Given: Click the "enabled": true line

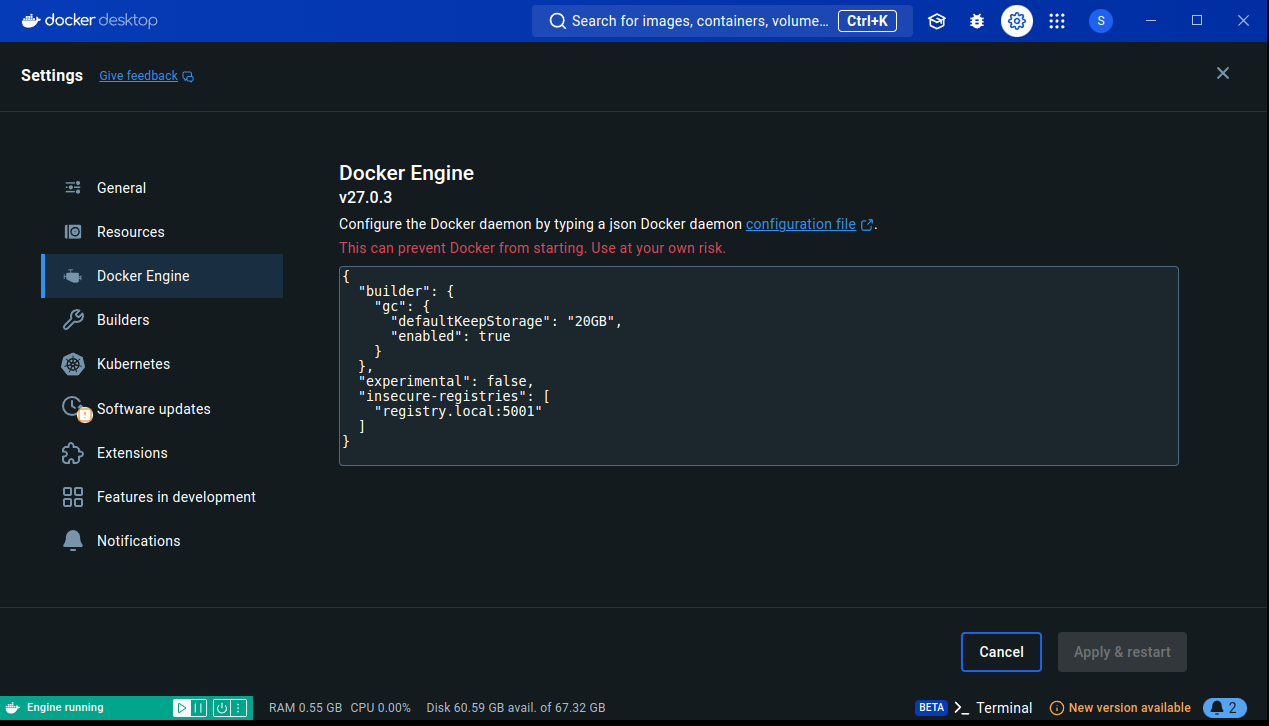Looking at the screenshot, I should pyautogui.click(x=450, y=336).
